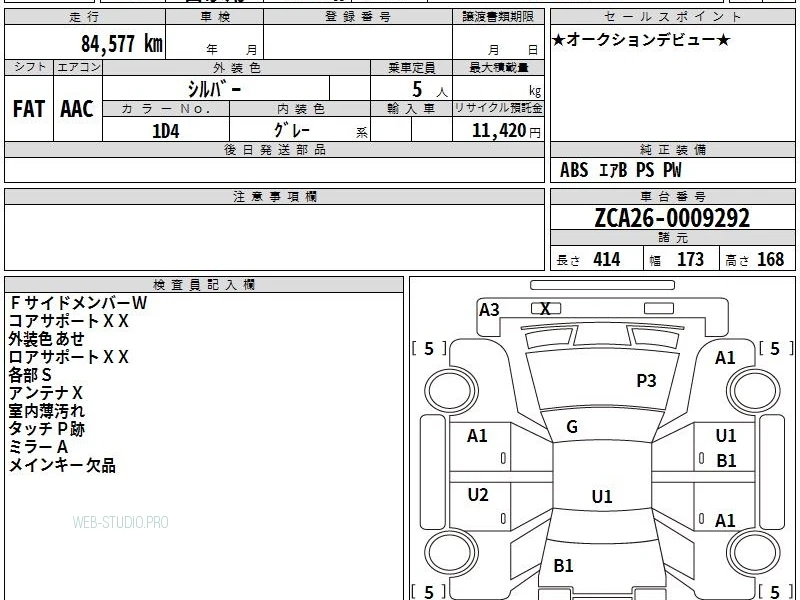Click the 純正装備 header
Viewport: 800px width, 600px height.
tap(672, 149)
